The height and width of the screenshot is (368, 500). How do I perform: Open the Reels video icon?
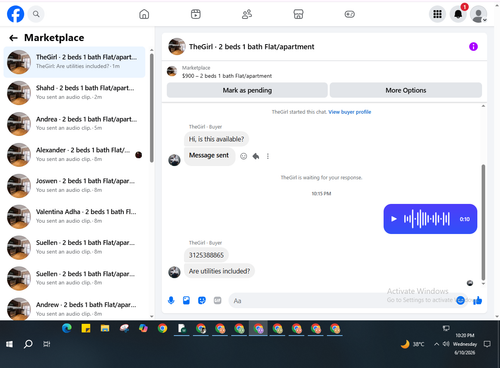coord(196,14)
